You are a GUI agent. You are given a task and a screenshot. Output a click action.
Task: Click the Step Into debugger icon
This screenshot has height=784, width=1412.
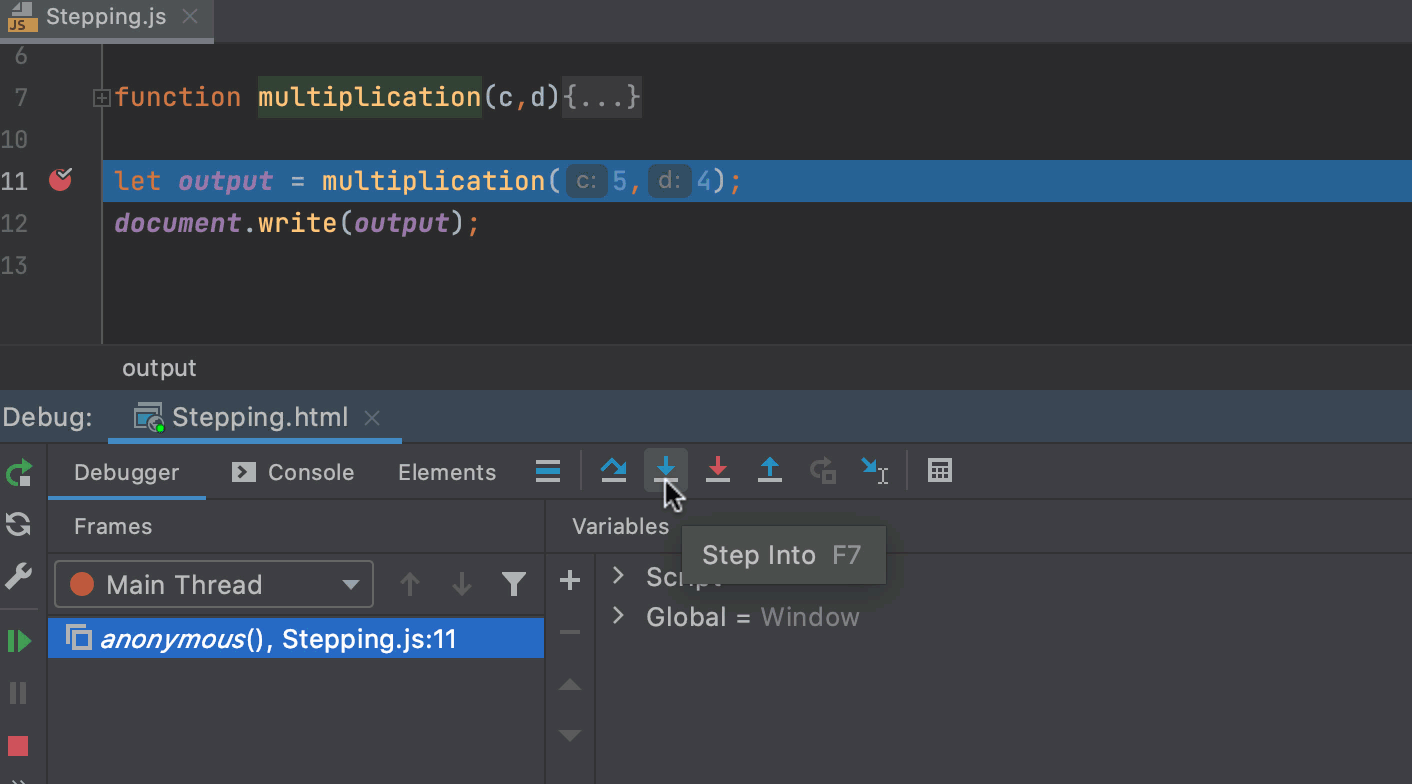coord(666,471)
